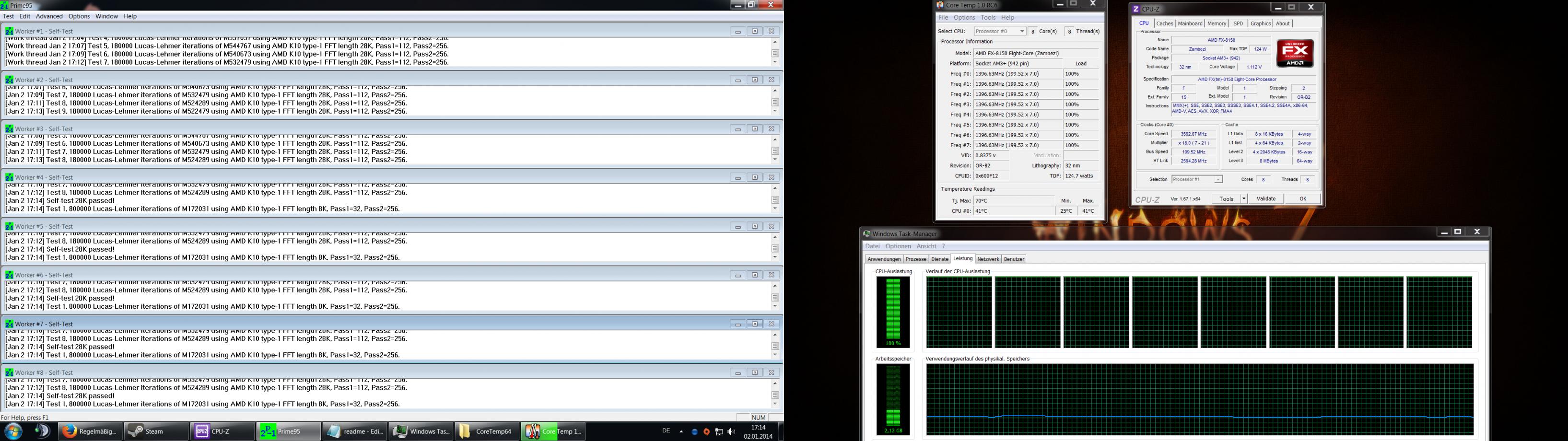Click OK in the CPU-Z window
The height and width of the screenshot is (441, 1568).
point(1303,199)
